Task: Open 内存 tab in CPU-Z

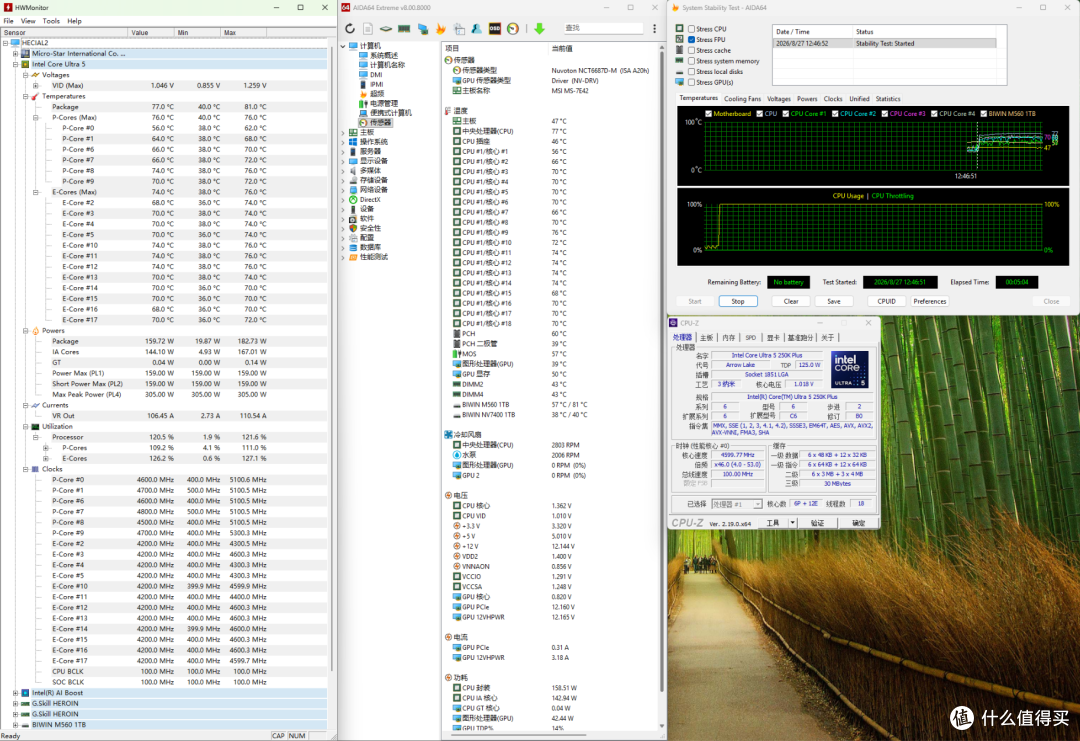Action: (x=727, y=337)
